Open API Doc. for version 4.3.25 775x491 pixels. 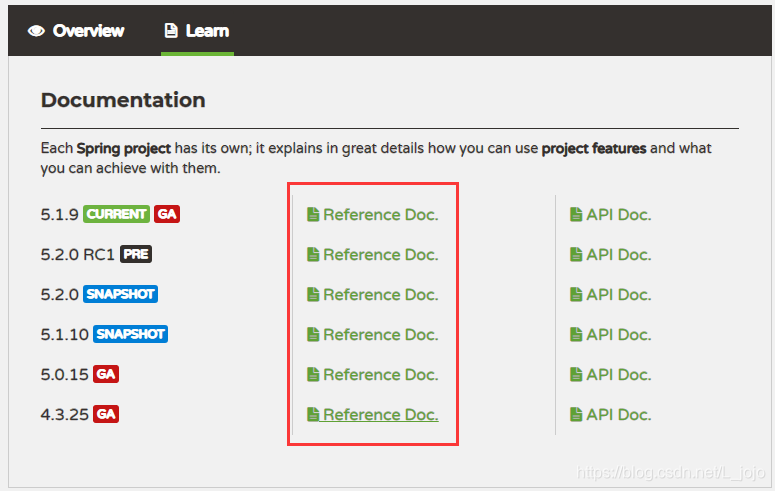pos(610,414)
